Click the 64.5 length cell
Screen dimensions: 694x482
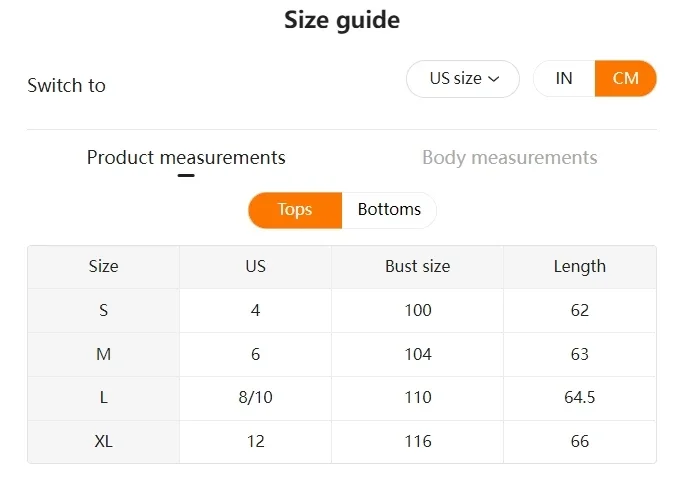coord(579,398)
